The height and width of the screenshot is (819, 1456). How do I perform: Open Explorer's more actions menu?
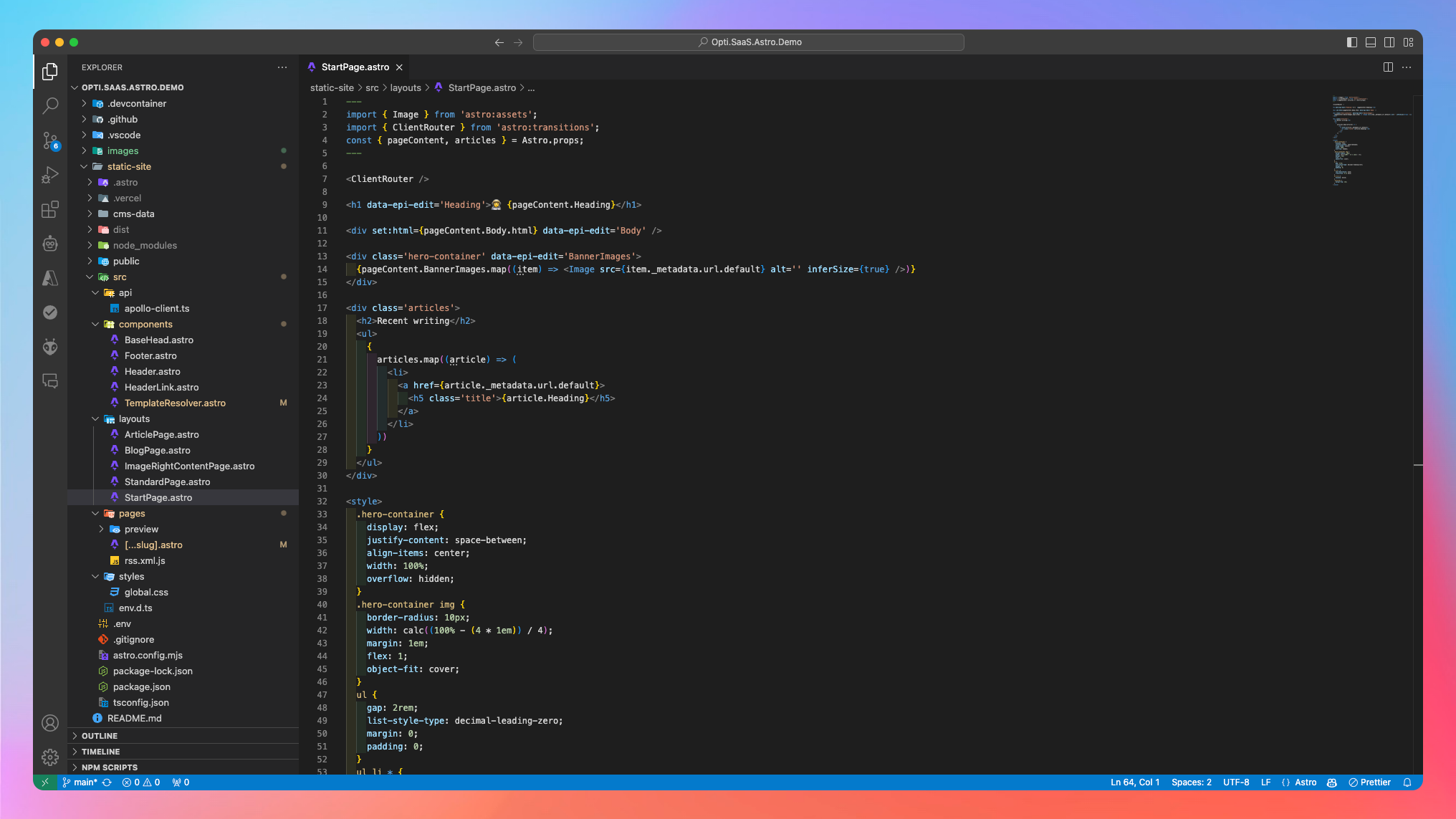[x=282, y=67]
